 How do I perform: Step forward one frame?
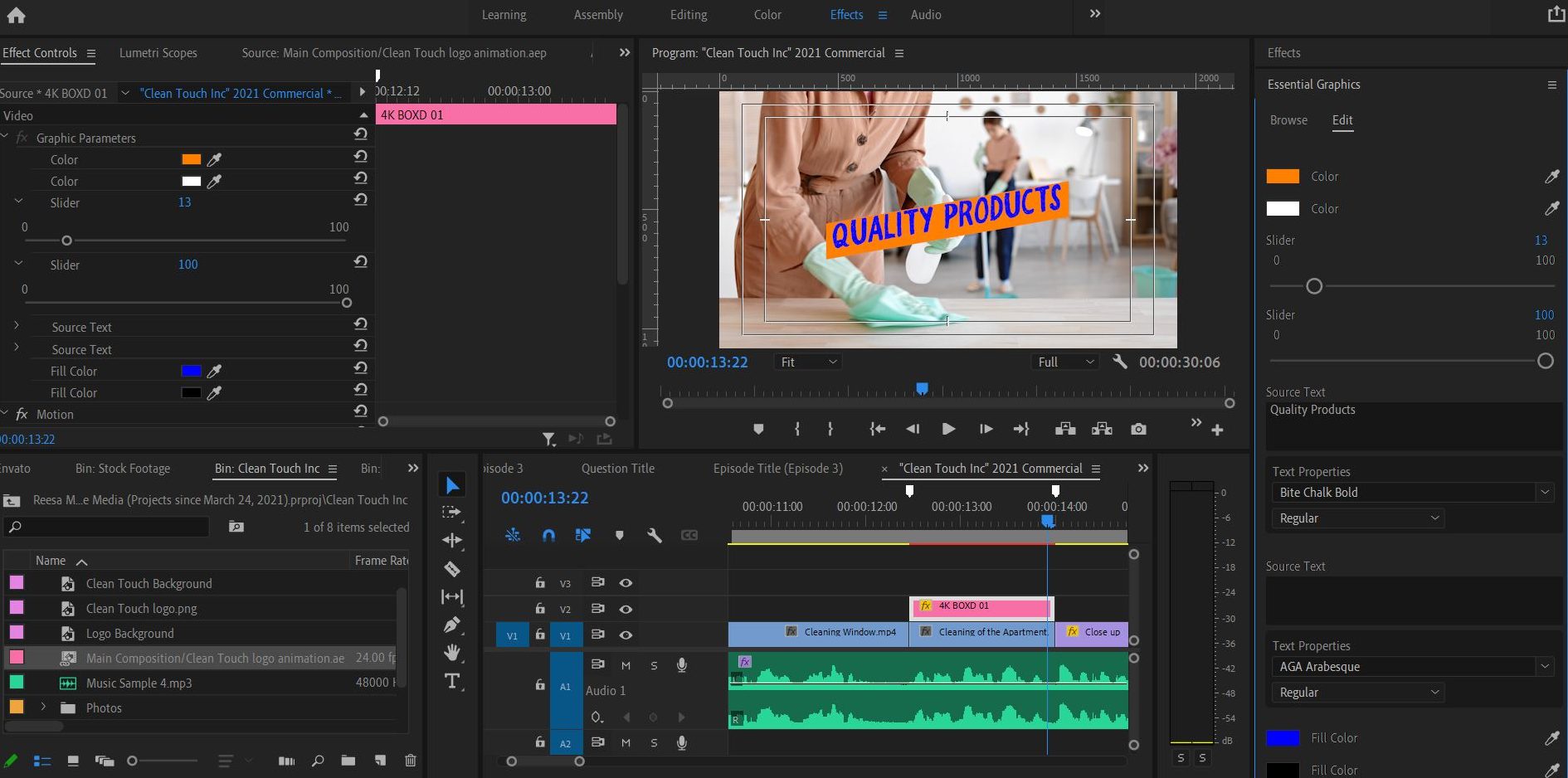click(986, 429)
